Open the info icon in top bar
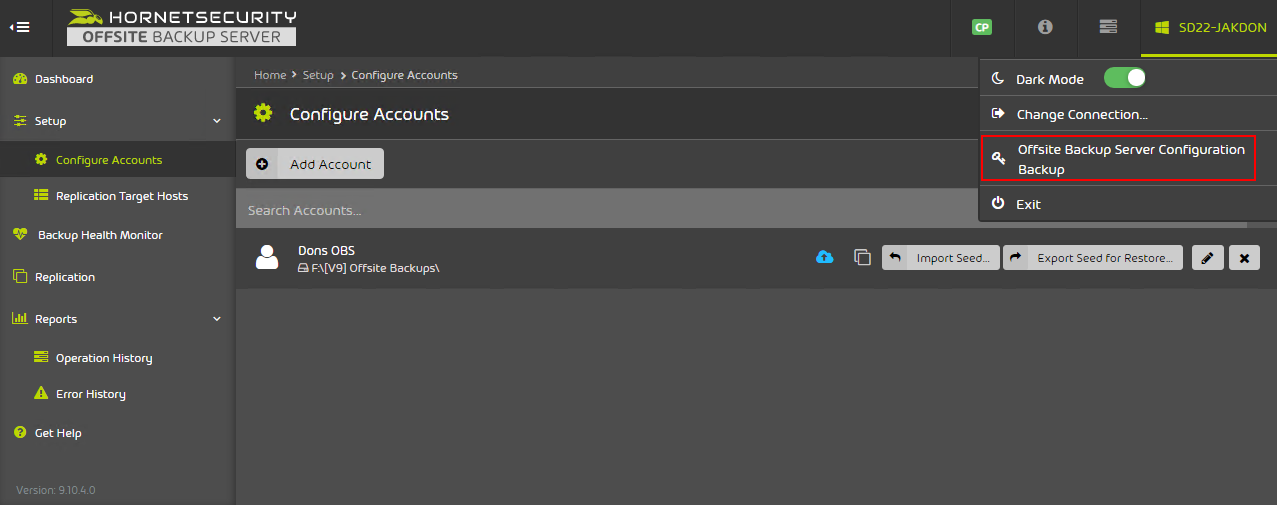The width and height of the screenshot is (1277, 505). [1045, 27]
